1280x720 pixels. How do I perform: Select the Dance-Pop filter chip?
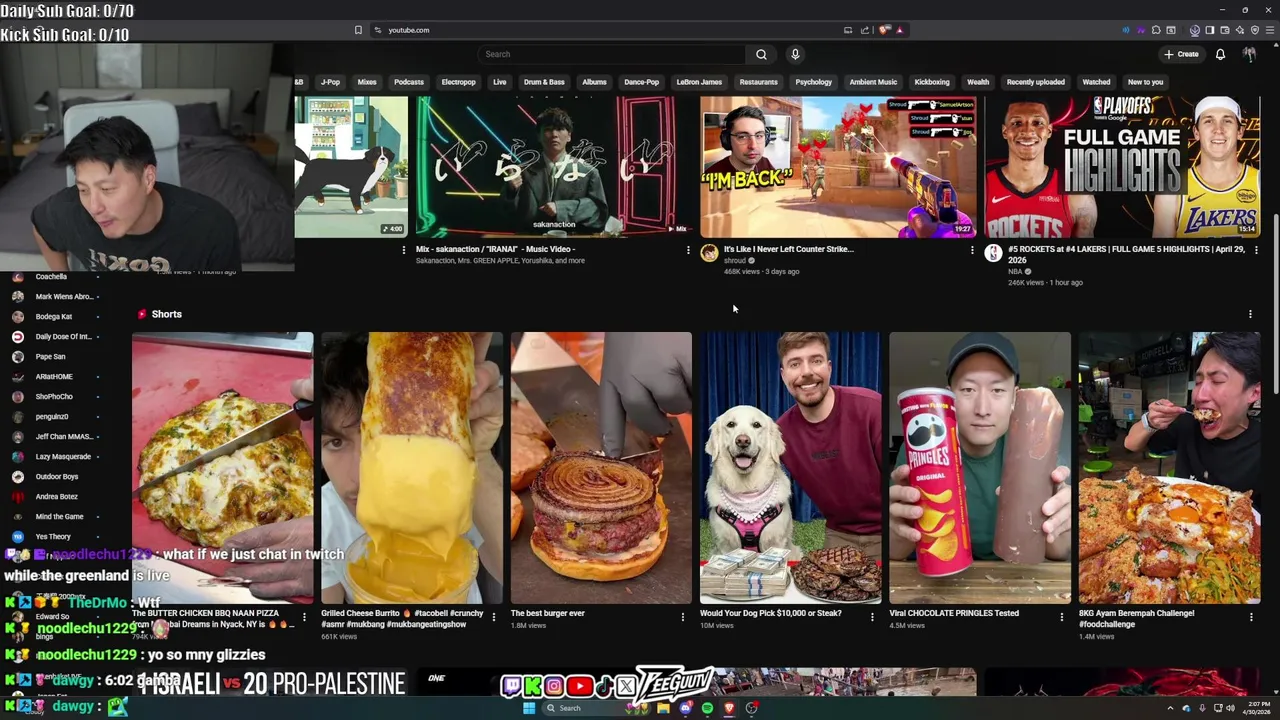pos(642,82)
